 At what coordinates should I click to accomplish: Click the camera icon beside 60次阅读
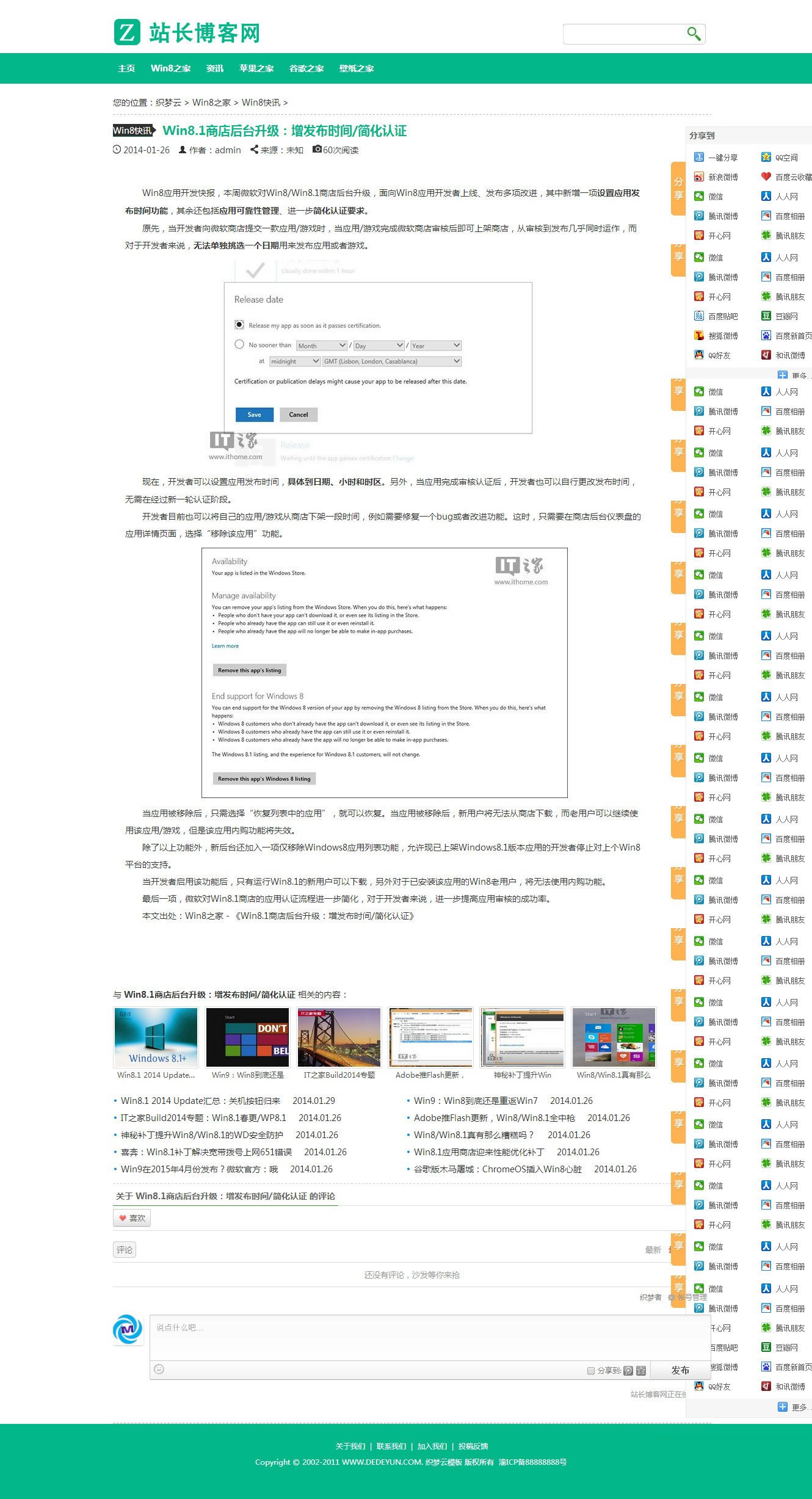pyautogui.click(x=317, y=149)
